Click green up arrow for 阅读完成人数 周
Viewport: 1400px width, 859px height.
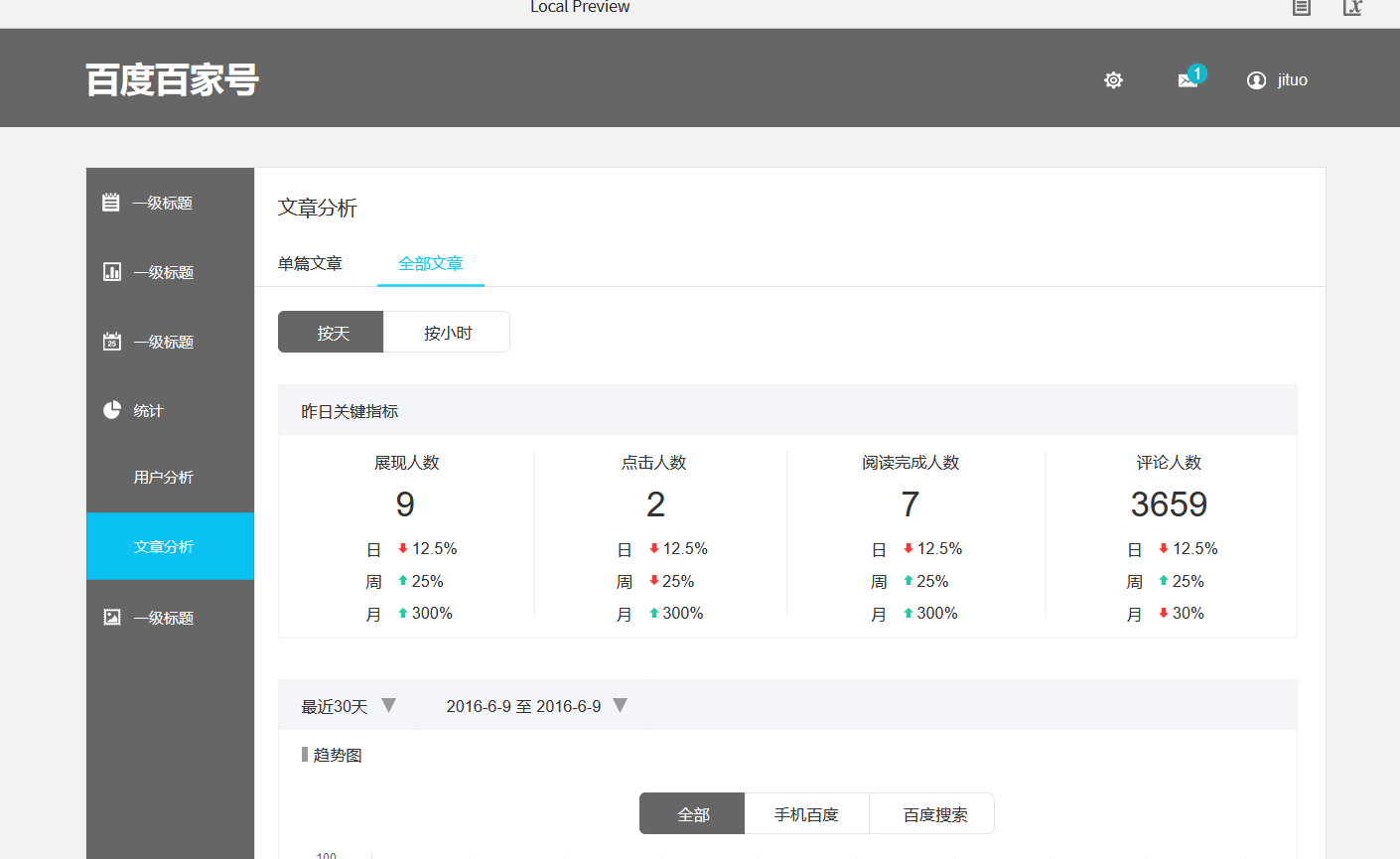[x=909, y=581]
